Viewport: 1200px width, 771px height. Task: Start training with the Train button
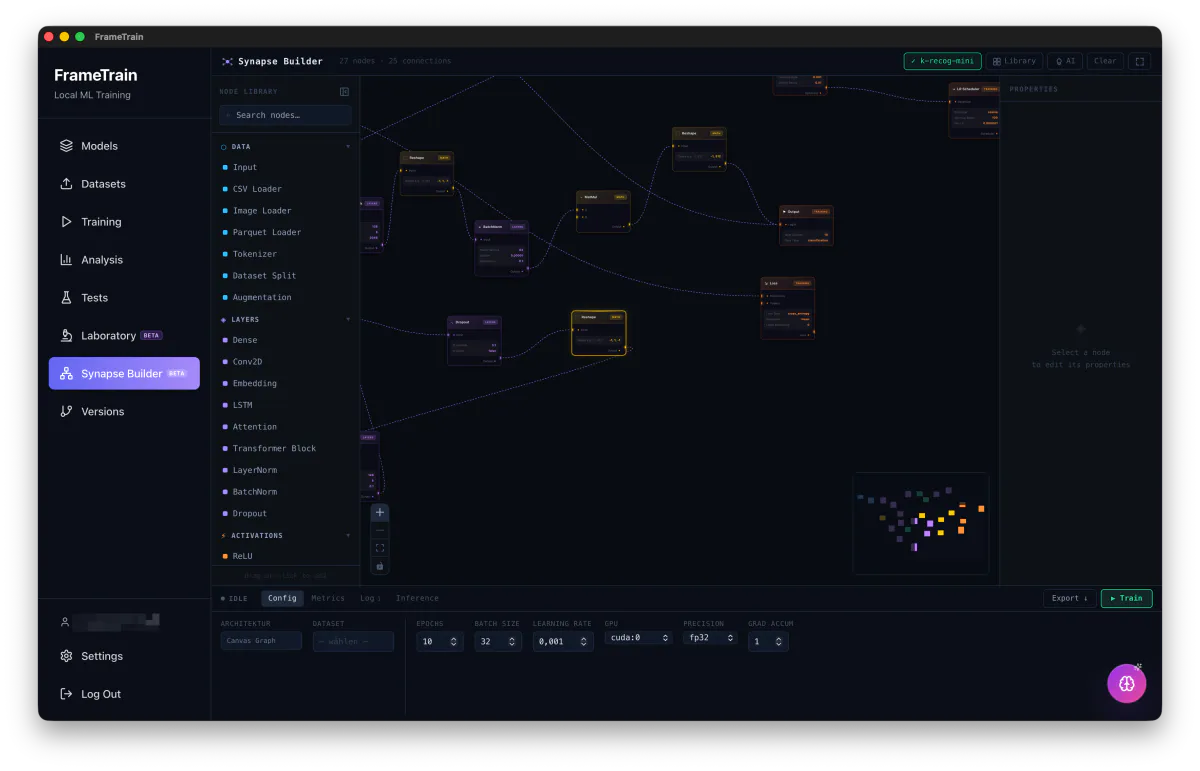(1126, 598)
